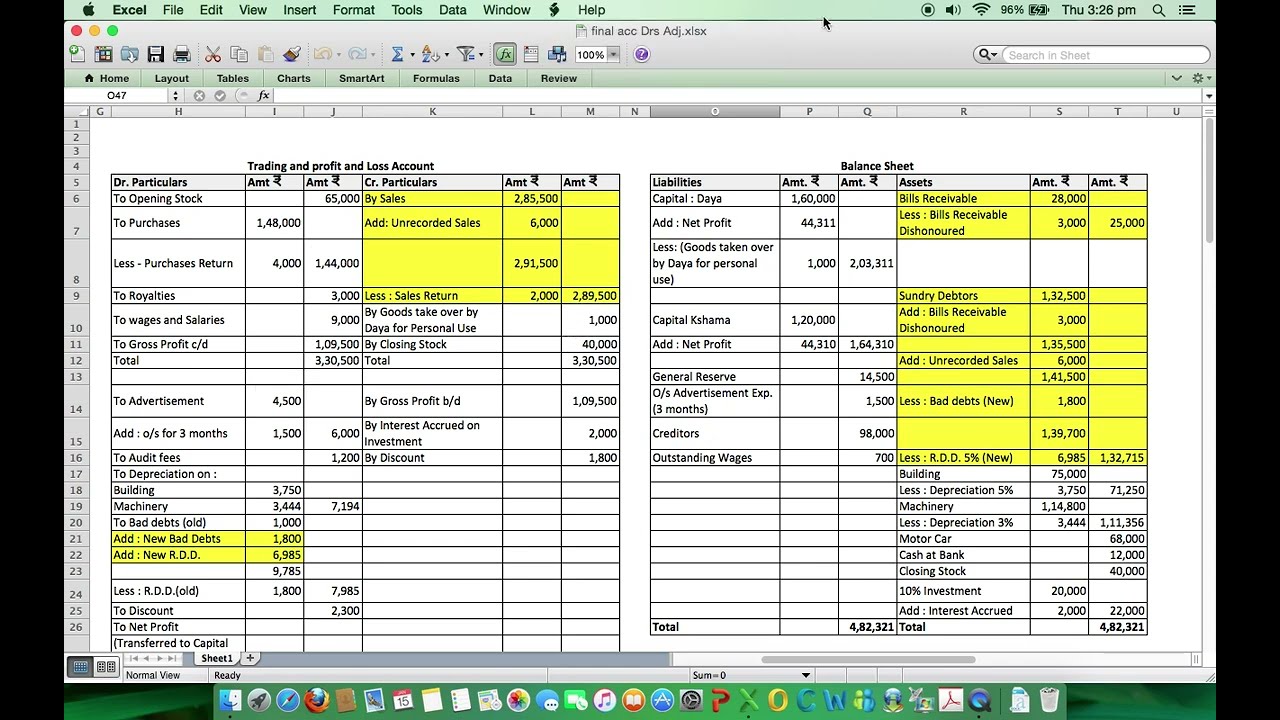The width and height of the screenshot is (1280, 720).
Task: Collapse the ribbon with the chevron
Action: pos(1176,78)
